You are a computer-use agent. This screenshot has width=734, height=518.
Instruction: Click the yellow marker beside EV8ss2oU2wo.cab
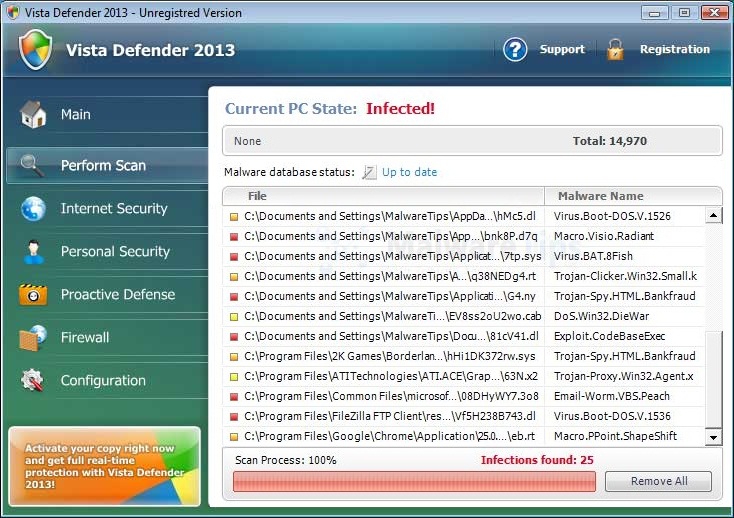click(234, 317)
